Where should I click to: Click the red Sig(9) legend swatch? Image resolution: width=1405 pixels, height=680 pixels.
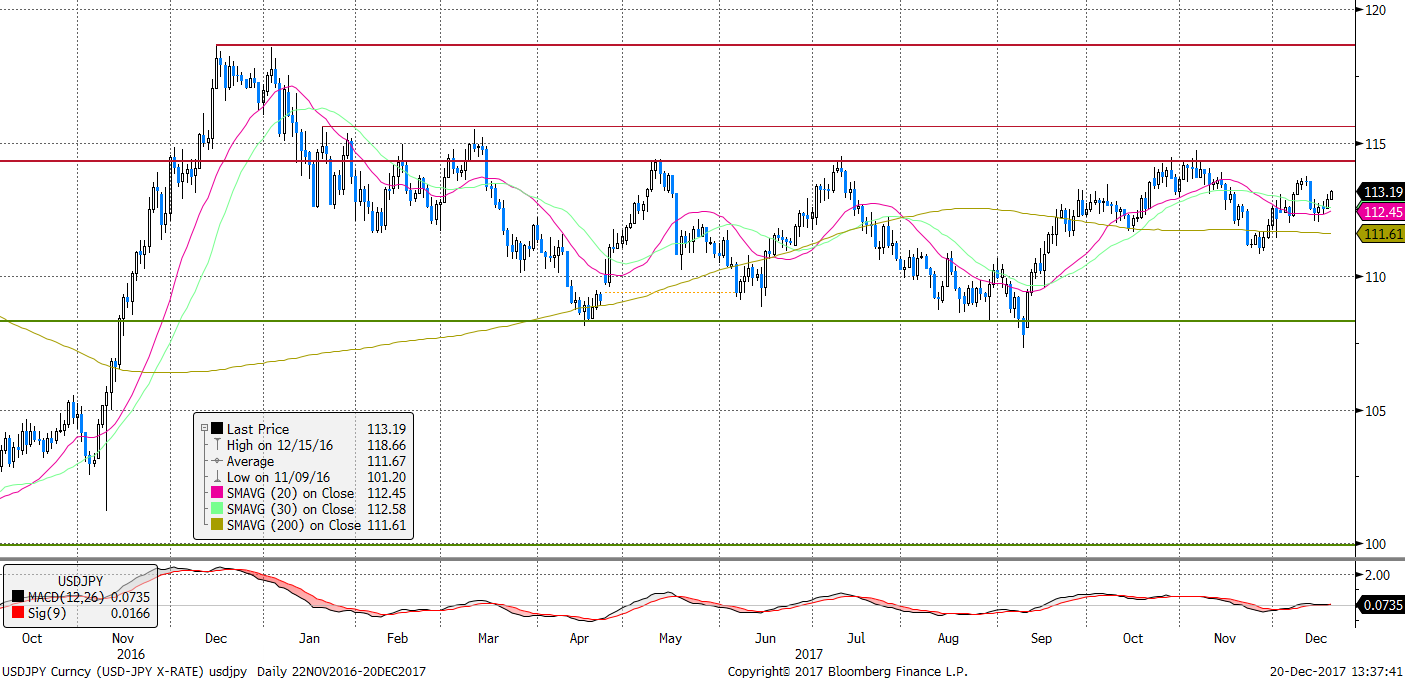18,613
